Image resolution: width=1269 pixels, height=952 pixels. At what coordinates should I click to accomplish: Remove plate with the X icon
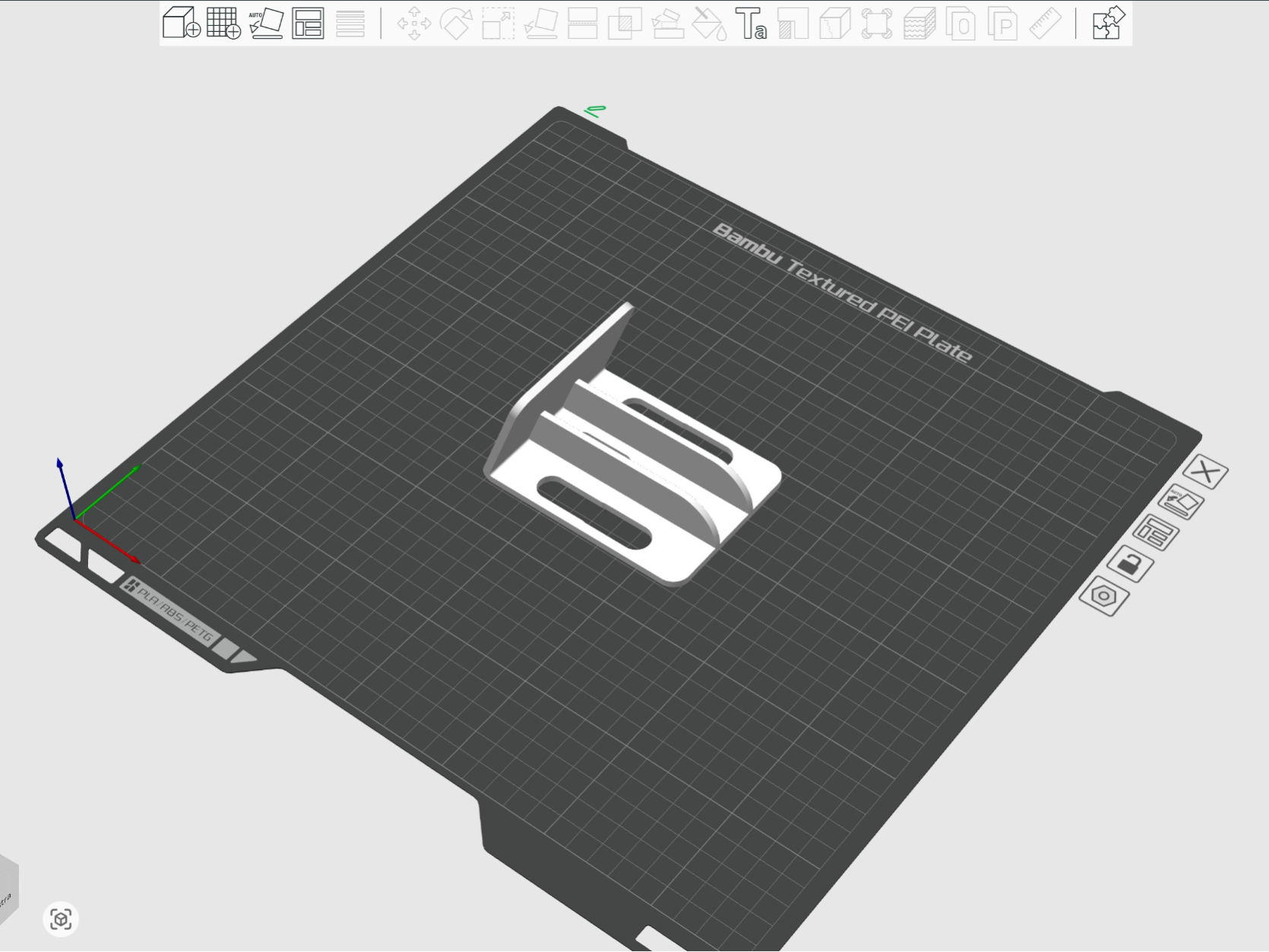(1205, 473)
